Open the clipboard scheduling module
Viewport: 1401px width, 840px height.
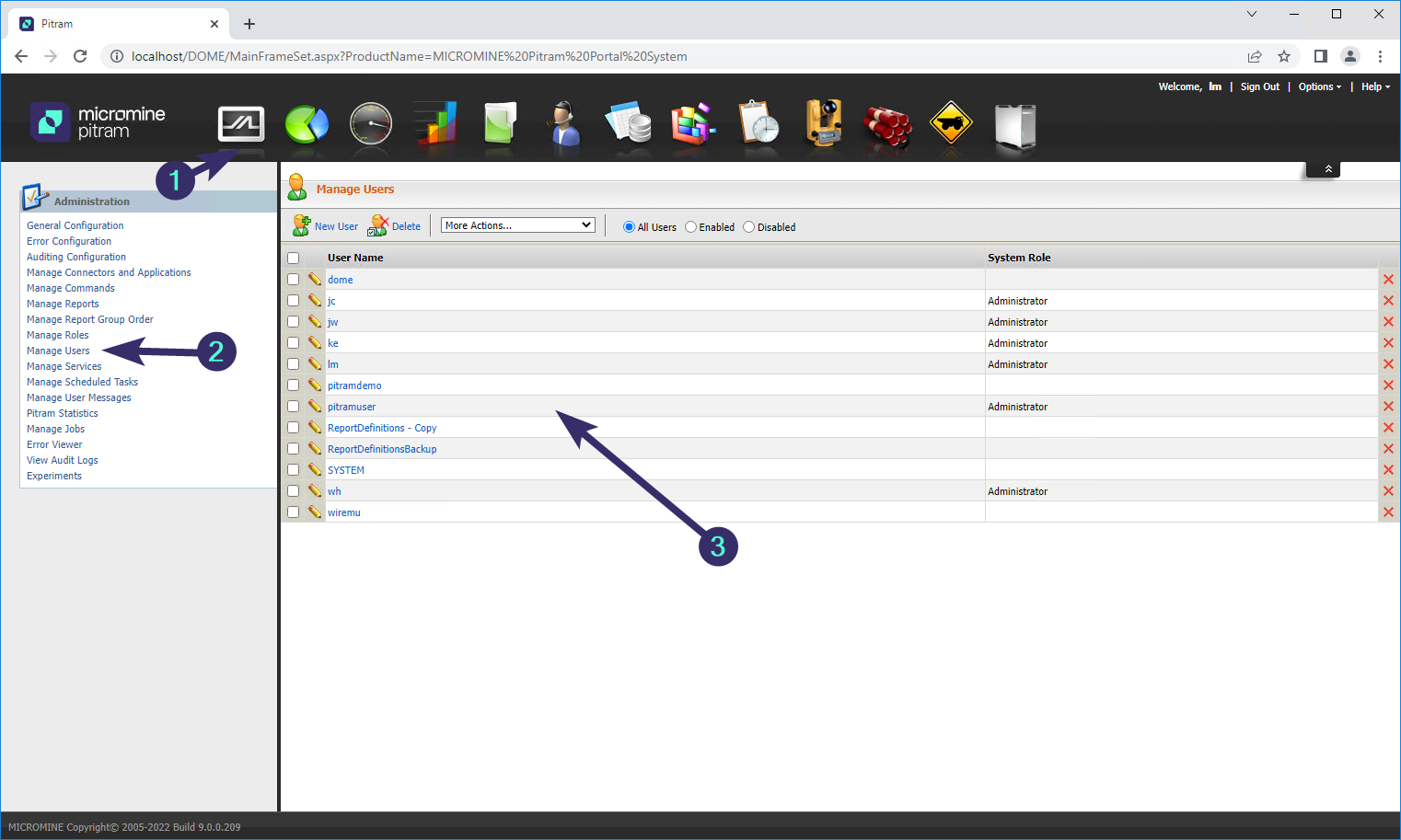coord(758,124)
